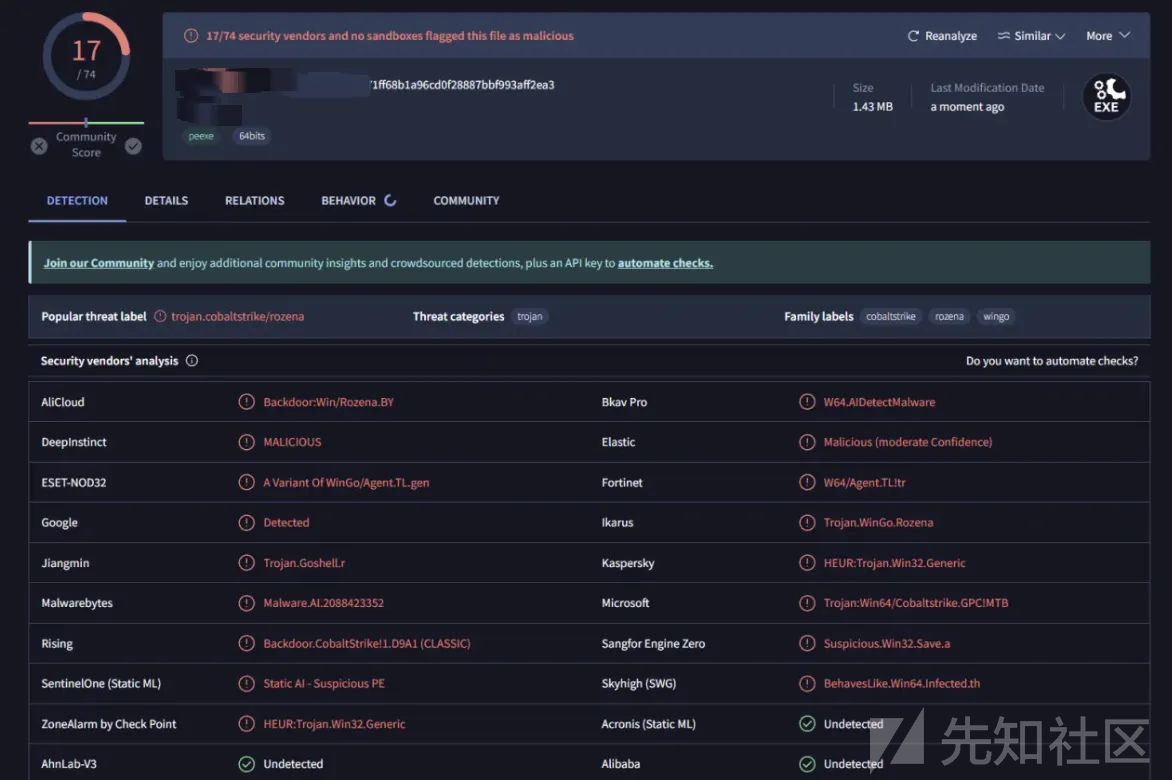Image resolution: width=1172 pixels, height=780 pixels.
Task: Click alert icon for ZoneAlarm by Check Point
Action: [x=247, y=724]
